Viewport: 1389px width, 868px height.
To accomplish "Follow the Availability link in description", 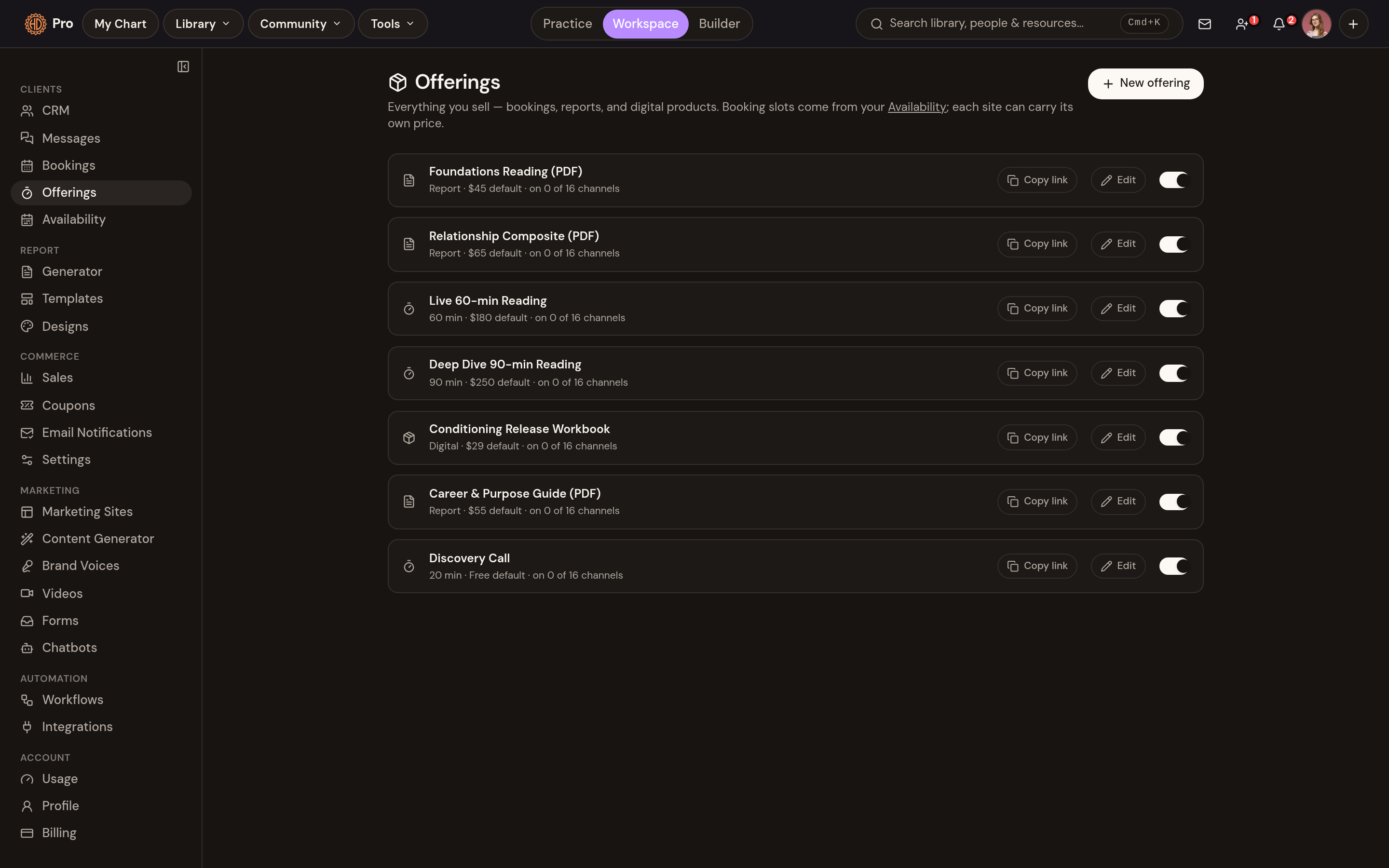I will [x=917, y=108].
